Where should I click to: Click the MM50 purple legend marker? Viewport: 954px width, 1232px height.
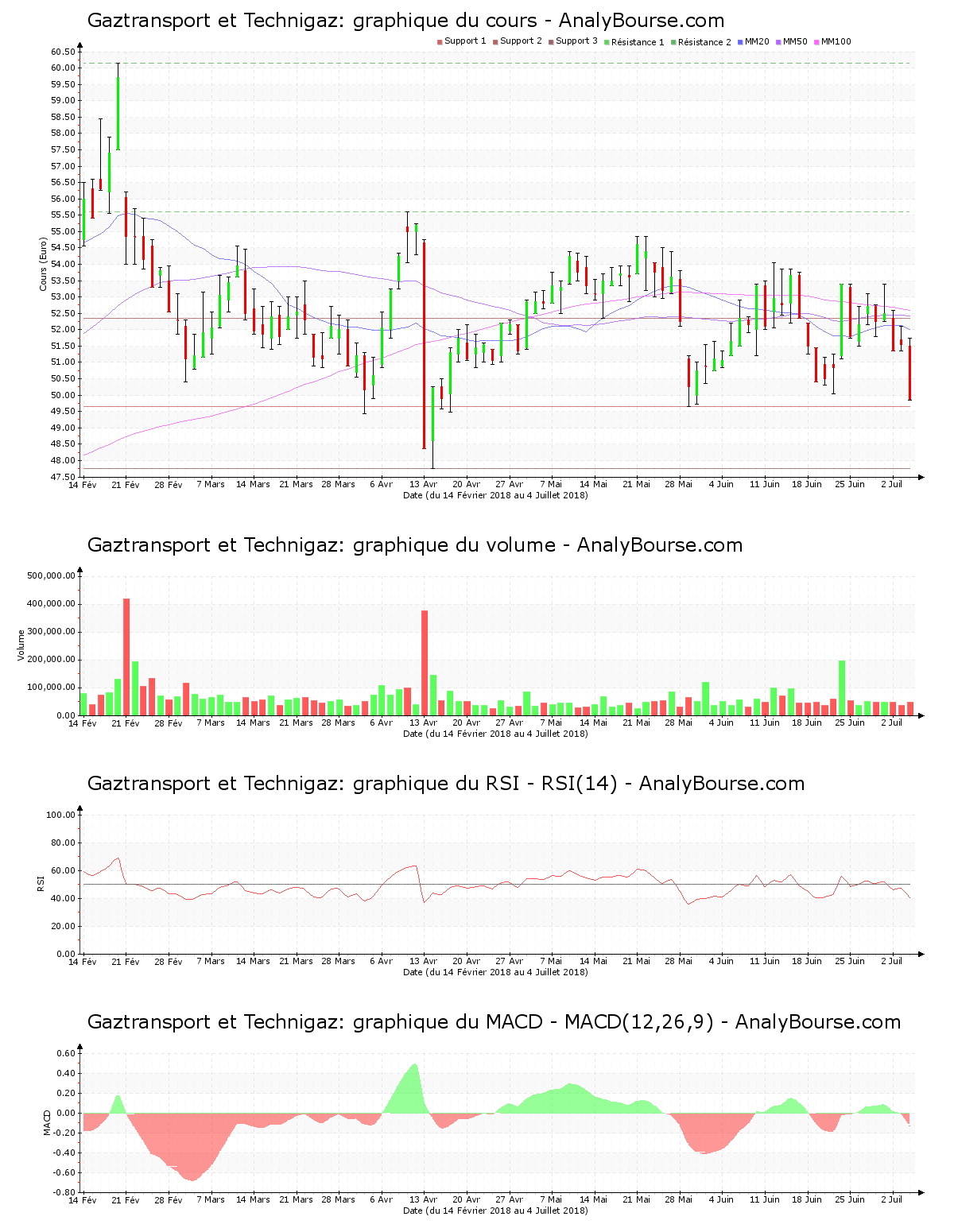pos(778,42)
